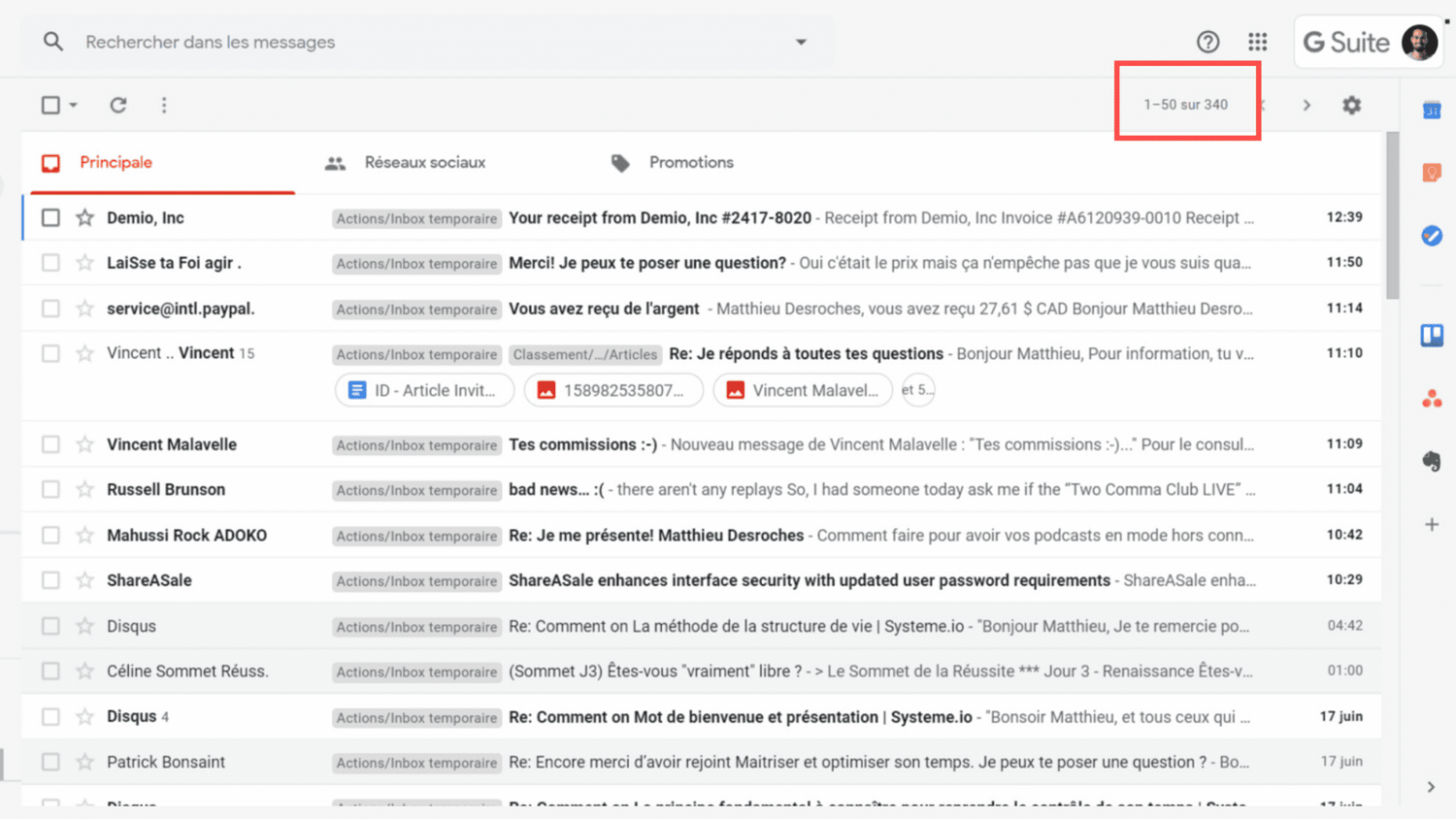Tick the select-all checkbox in the toolbar
This screenshot has height=819, width=1456.
(x=50, y=105)
